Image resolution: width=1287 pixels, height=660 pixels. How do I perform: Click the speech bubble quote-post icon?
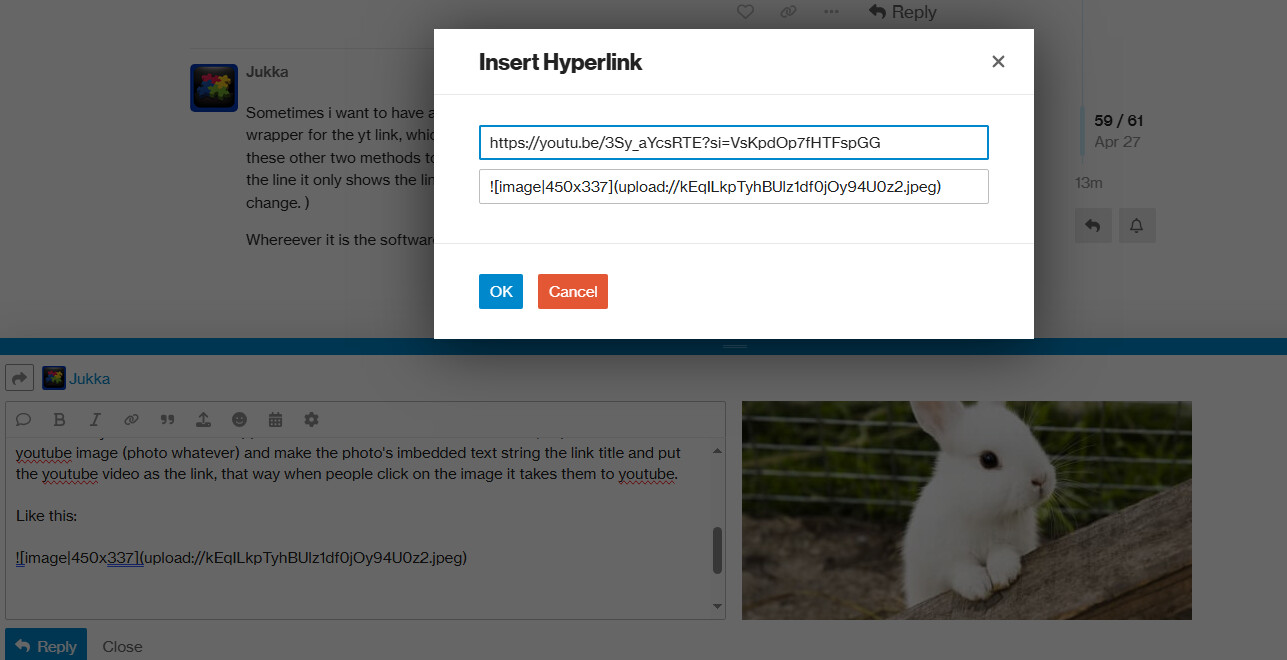(x=23, y=419)
